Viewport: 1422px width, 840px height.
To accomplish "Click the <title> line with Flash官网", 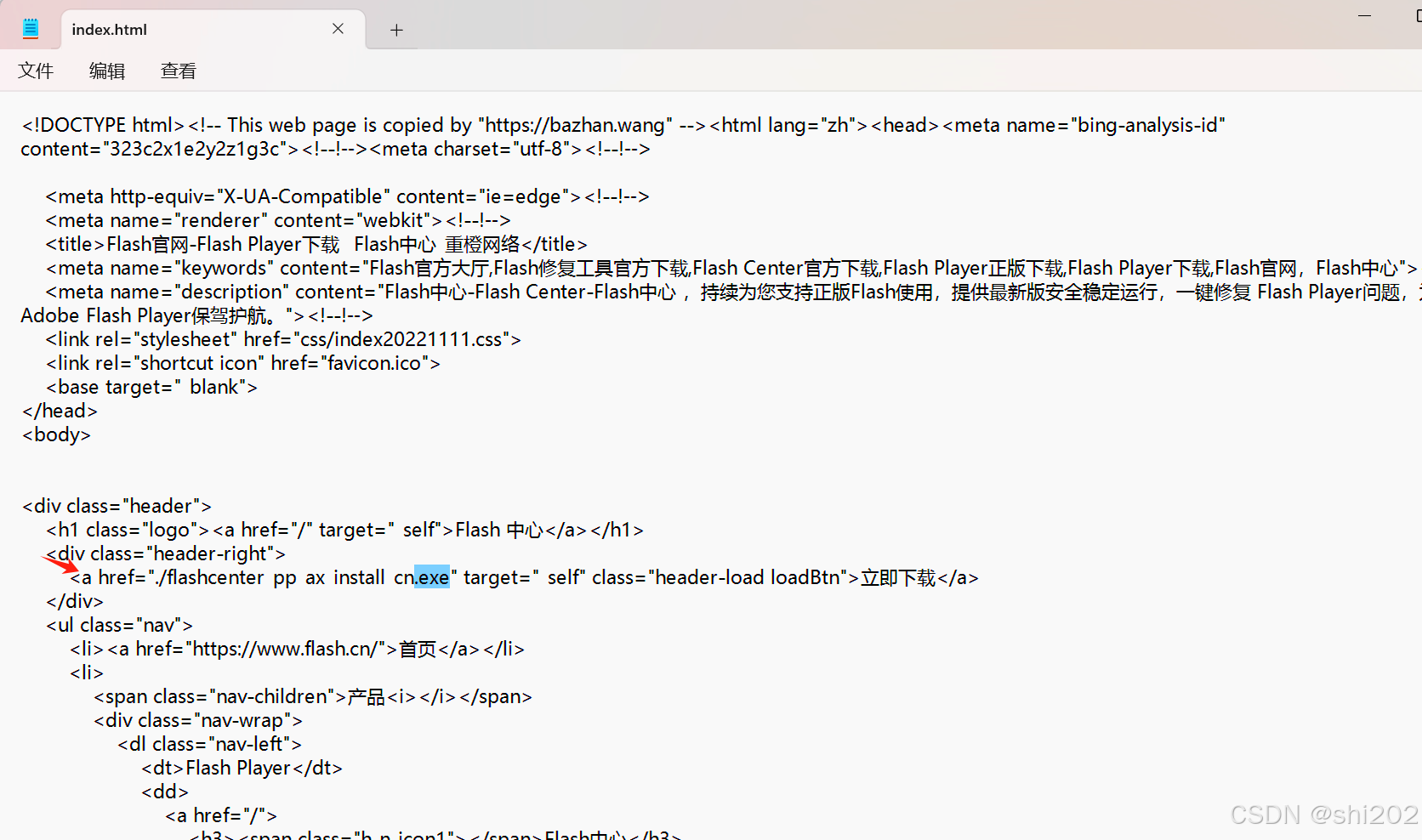I will pyautogui.click(x=316, y=244).
